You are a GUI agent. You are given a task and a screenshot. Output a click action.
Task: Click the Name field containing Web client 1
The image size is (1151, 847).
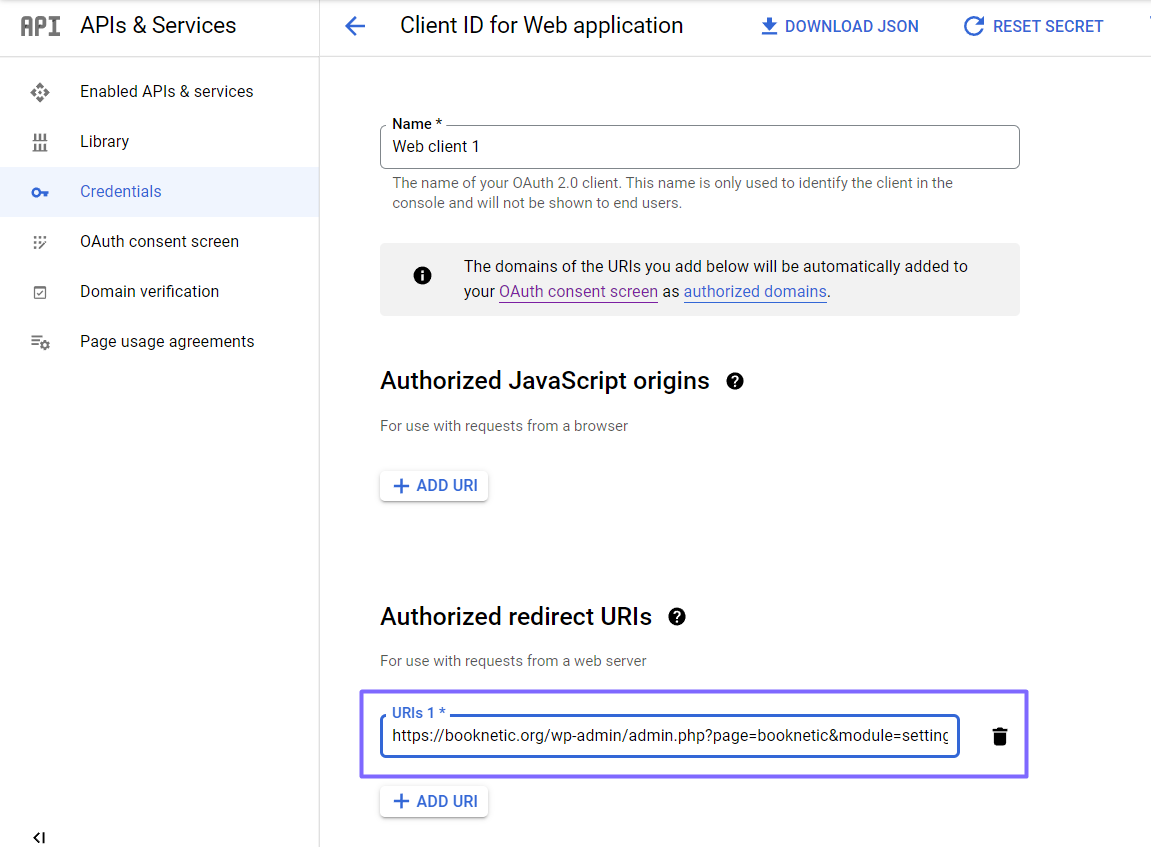pos(699,147)
